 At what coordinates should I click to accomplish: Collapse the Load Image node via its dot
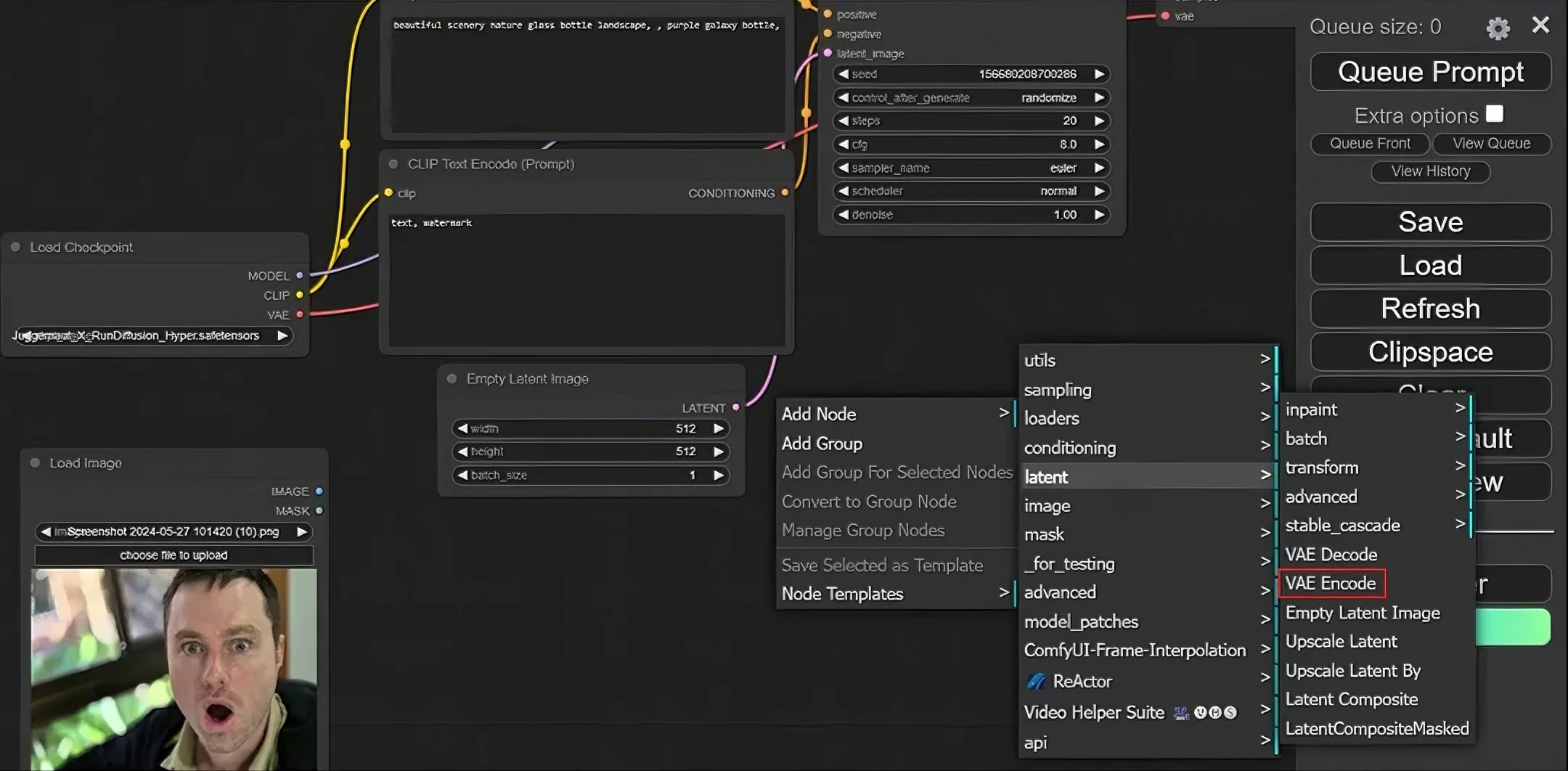(x=35, y=462)
